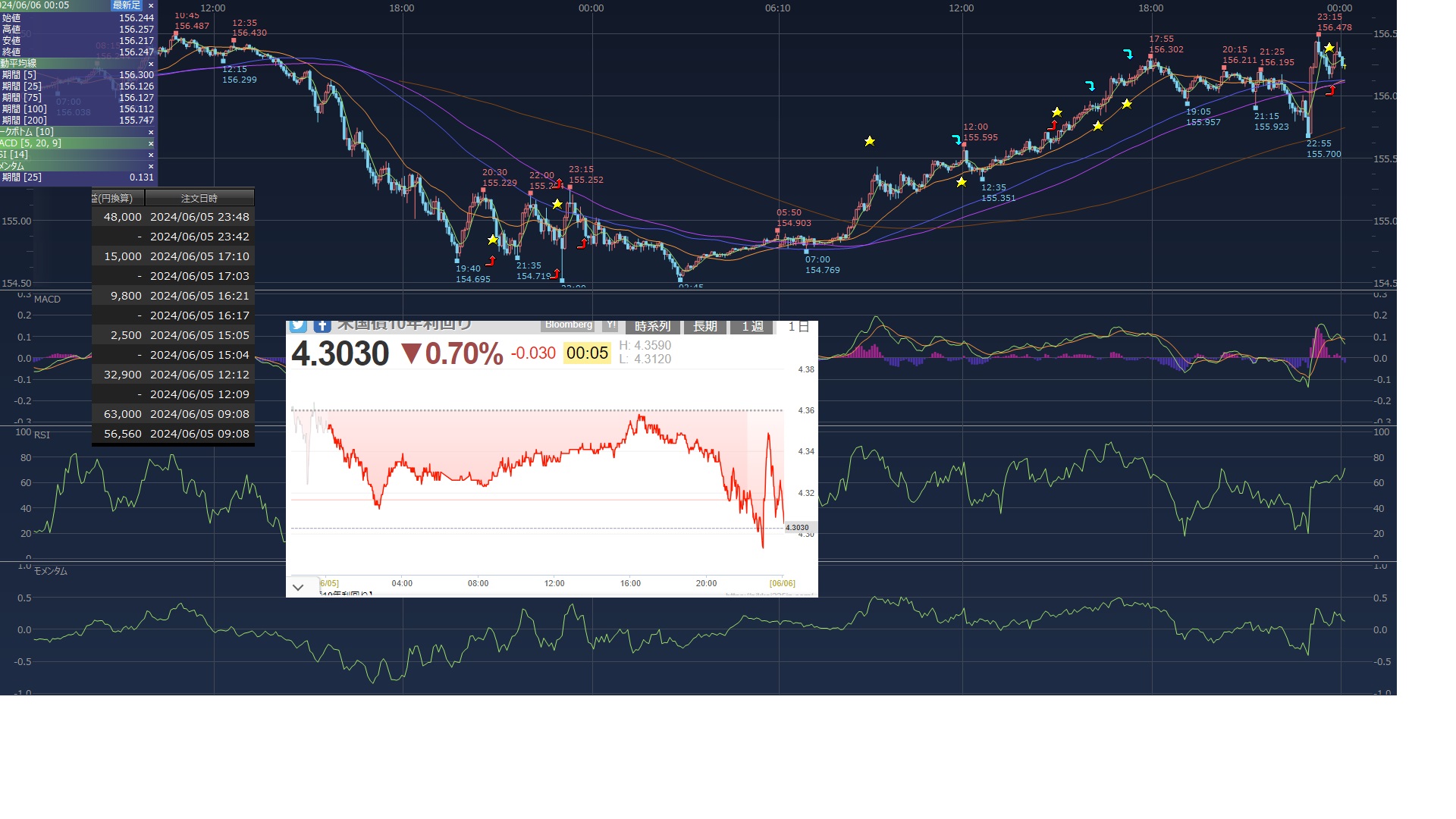
Task: Select the 1日 chart tab
Action: tap(799, 327)
